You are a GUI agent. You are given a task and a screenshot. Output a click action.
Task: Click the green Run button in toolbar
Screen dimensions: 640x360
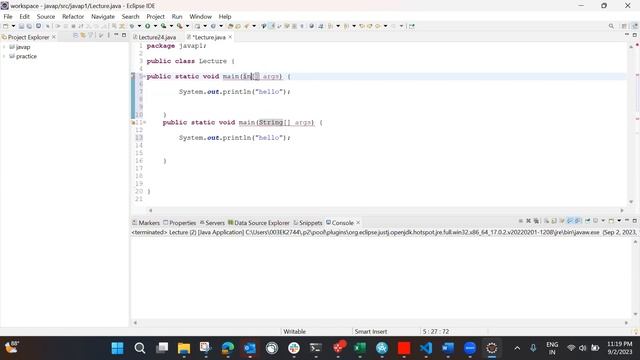point(147,26)
